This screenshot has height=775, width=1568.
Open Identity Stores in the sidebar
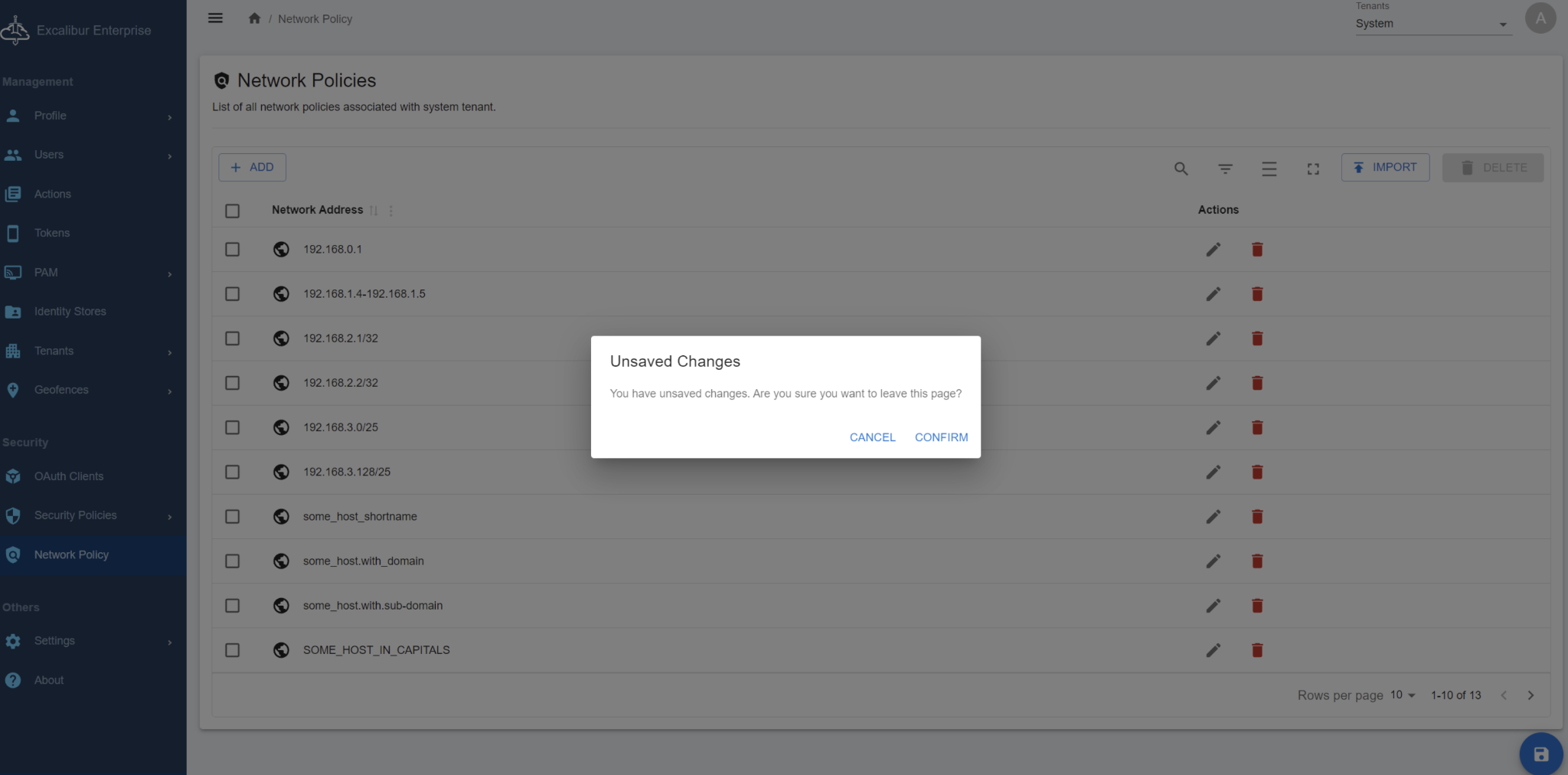point(93,312)
